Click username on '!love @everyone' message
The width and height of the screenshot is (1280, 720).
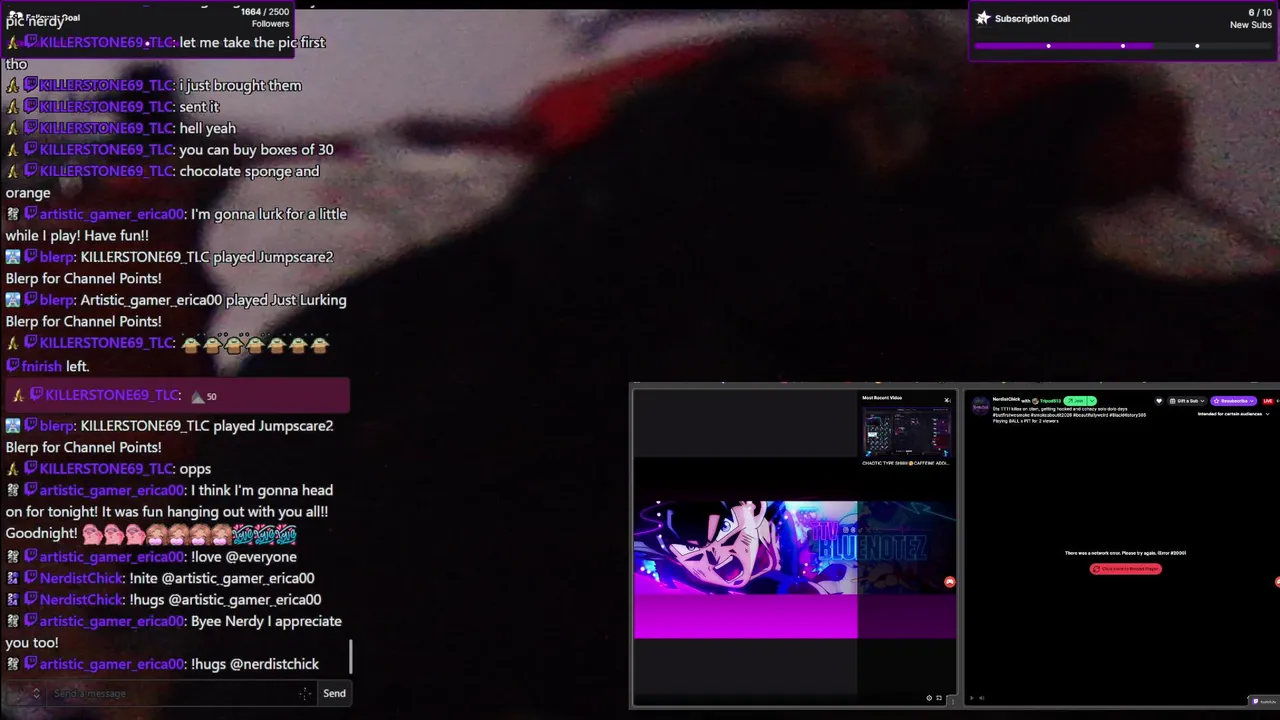[x=113, y=557]
